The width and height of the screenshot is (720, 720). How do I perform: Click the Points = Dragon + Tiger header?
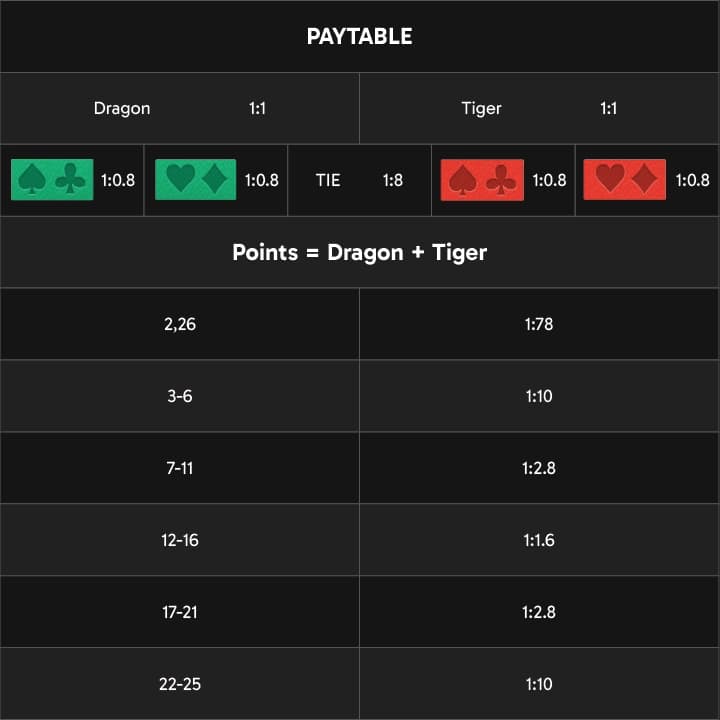tap(360, 252)
